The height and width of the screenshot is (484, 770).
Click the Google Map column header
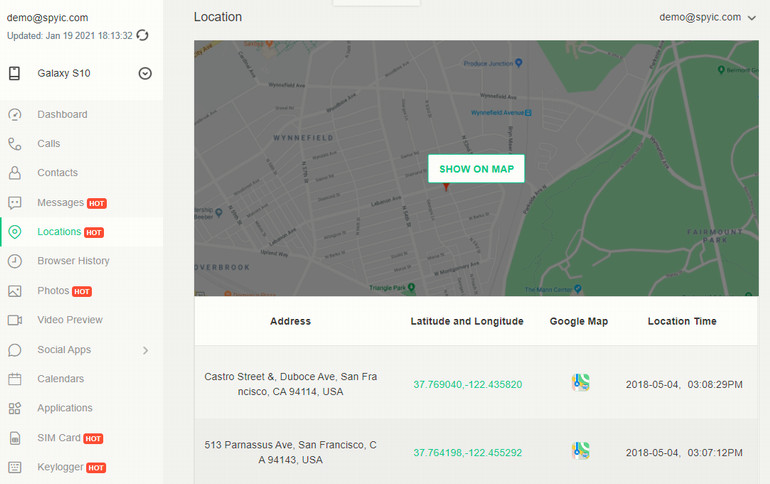[x=579, y=322]
